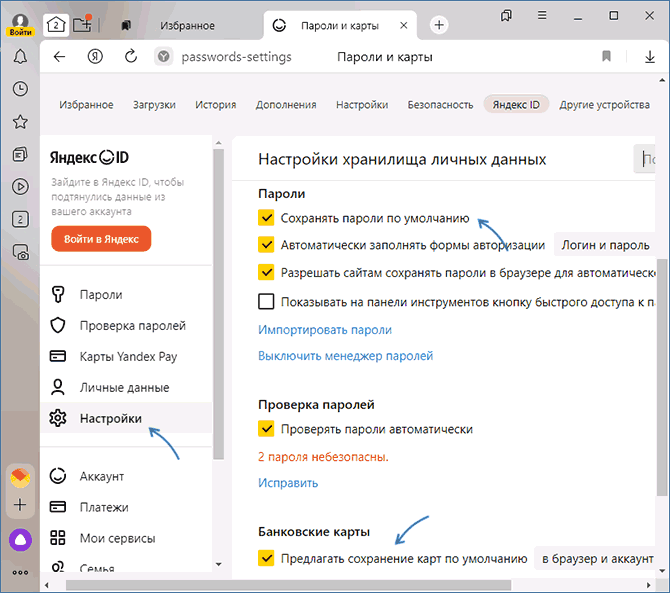Open Yandex Mail icon in sidebar

point(20,478)
